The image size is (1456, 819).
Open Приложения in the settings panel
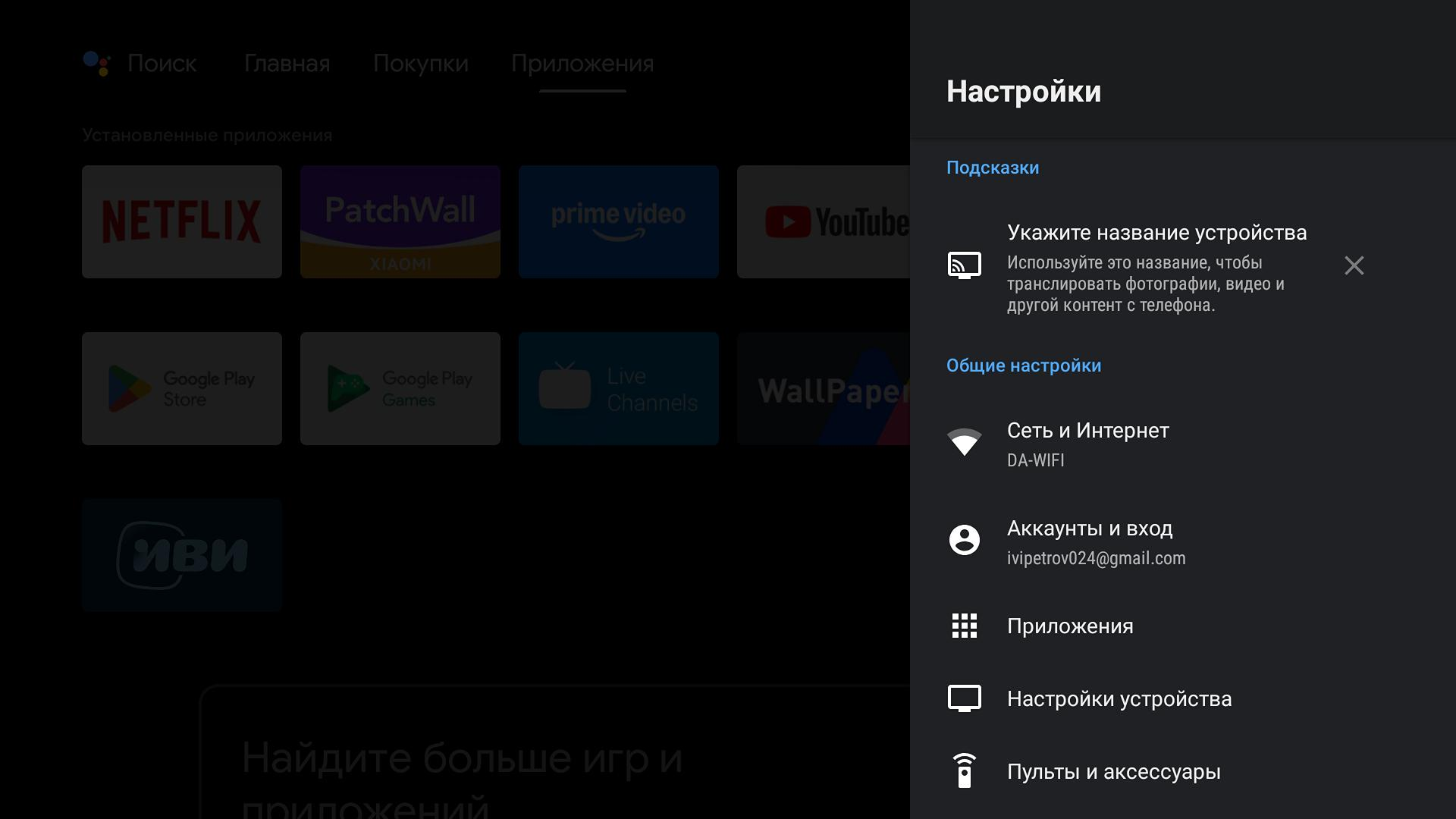point(1183,626)
